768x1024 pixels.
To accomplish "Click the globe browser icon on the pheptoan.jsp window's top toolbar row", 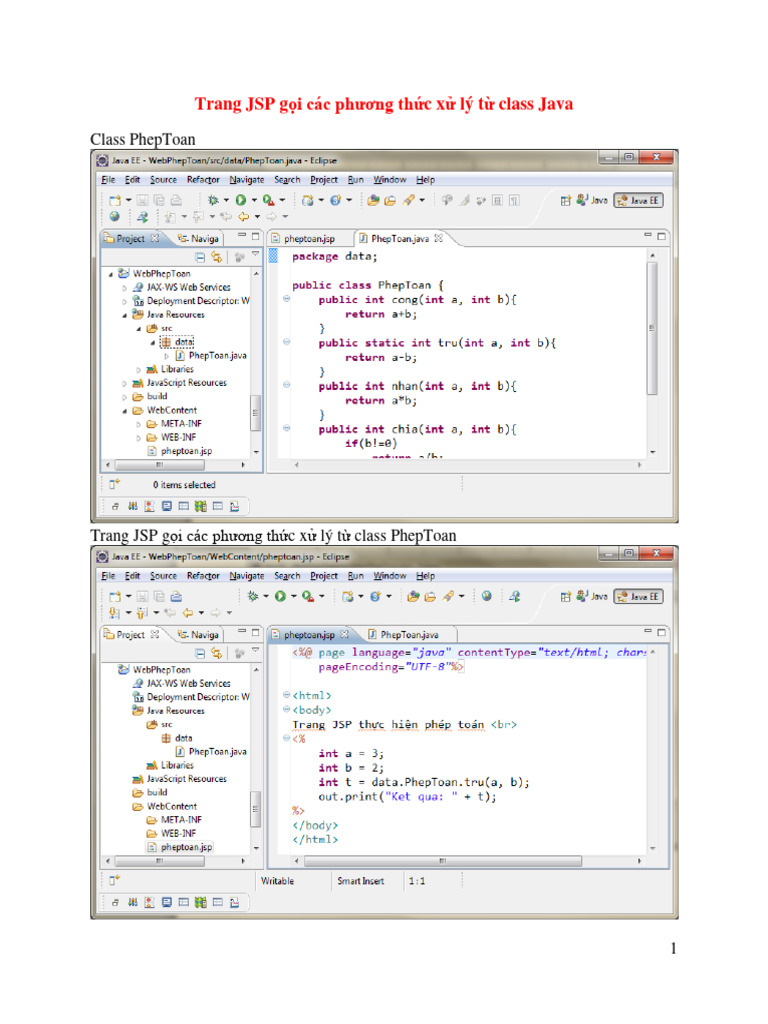I will pyautogui.click(x=487, y=596).
